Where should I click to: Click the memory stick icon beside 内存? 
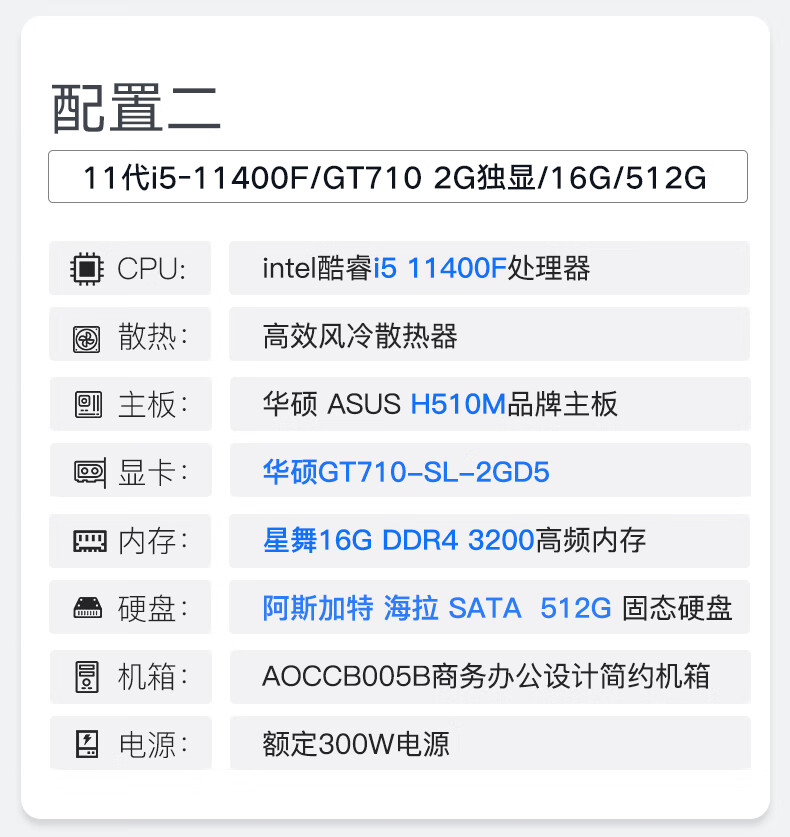(88, 541)
